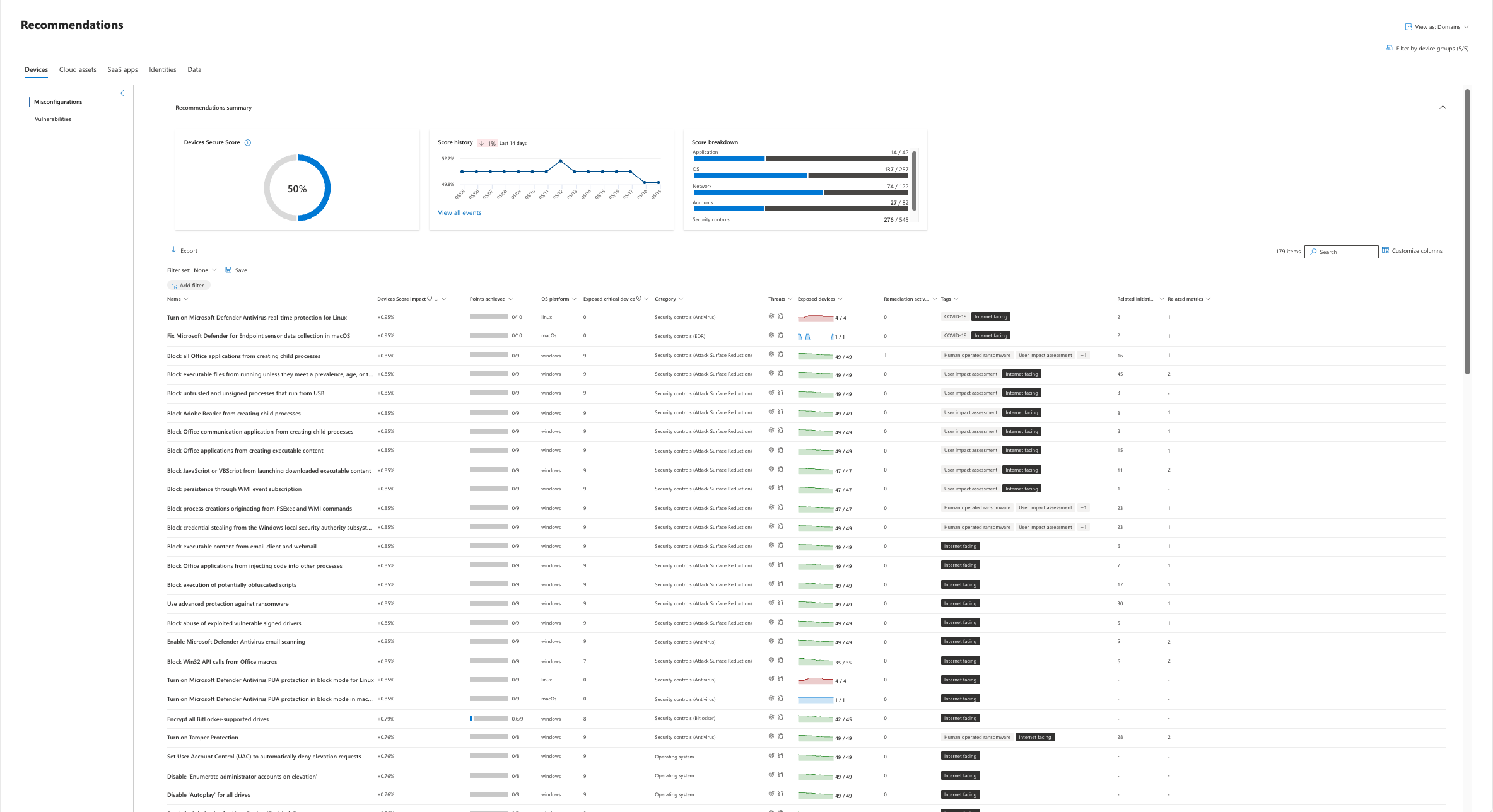This screenshot has width=1493, height=812.
Task: Select Vulnerabilities in the side menu
Action: tap(53, 119)
